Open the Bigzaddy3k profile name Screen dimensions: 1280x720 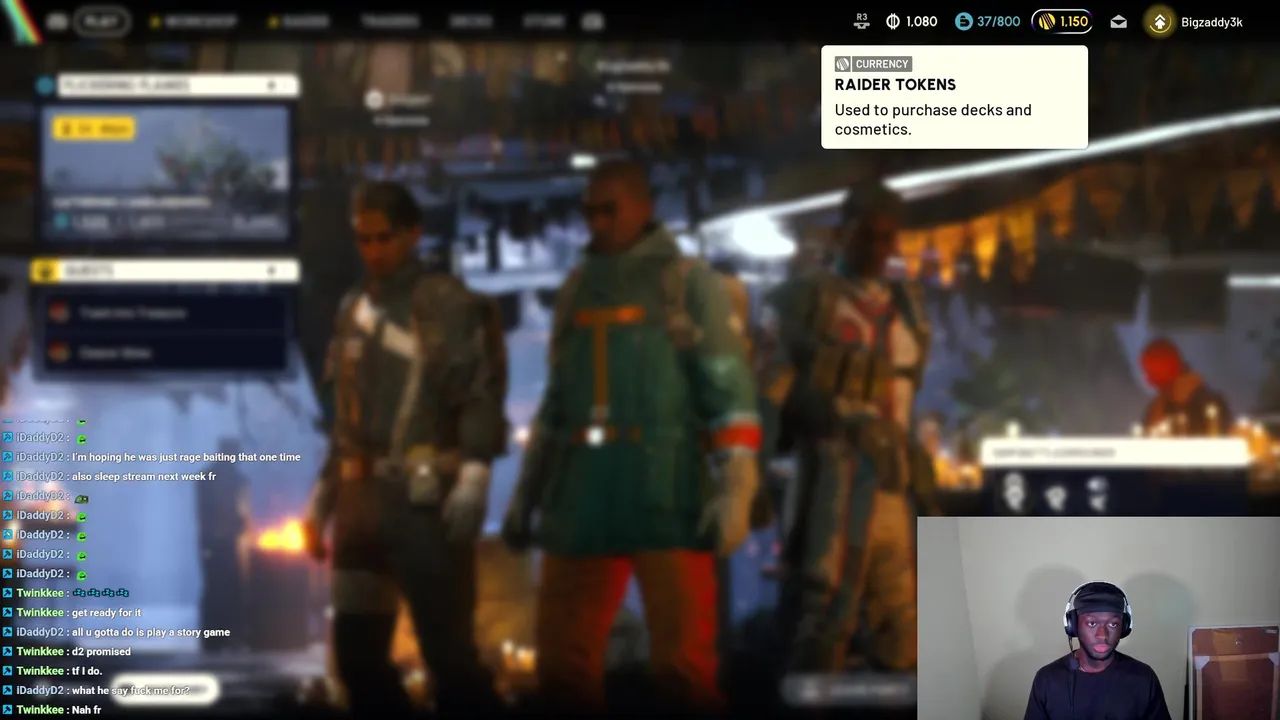tap(1211, 22)
